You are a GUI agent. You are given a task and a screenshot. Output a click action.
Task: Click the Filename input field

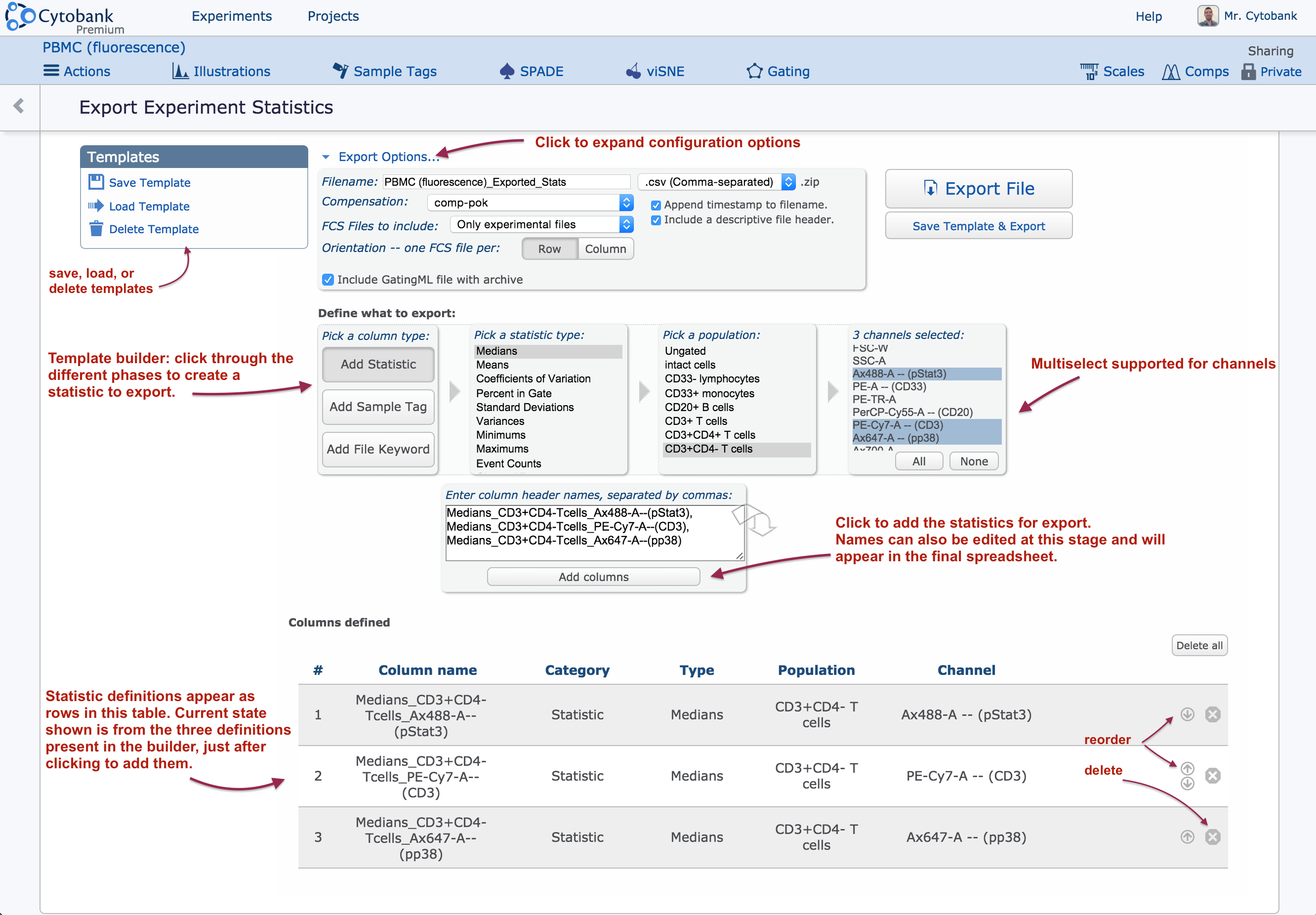coord(507,182)
